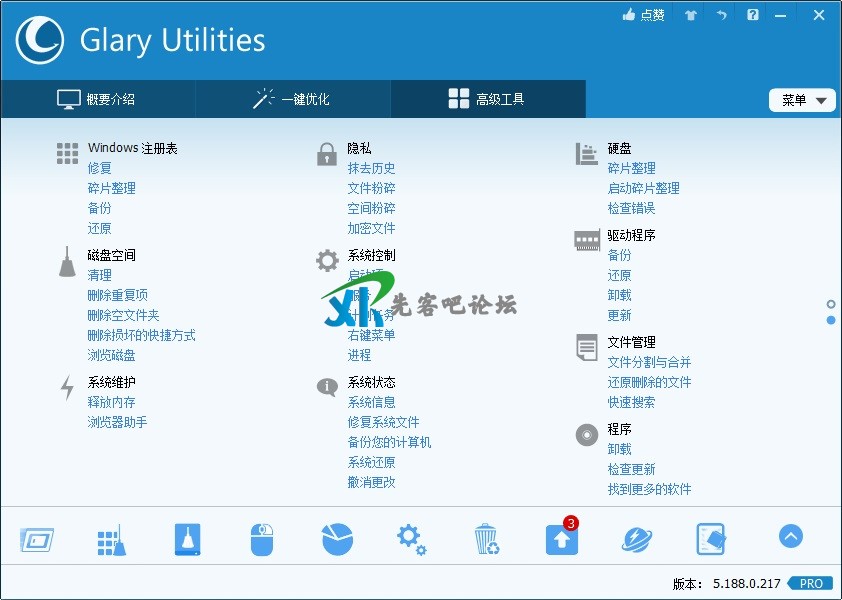
Task: Open the 文件分割与合并 link
Action: click(649, 362)
